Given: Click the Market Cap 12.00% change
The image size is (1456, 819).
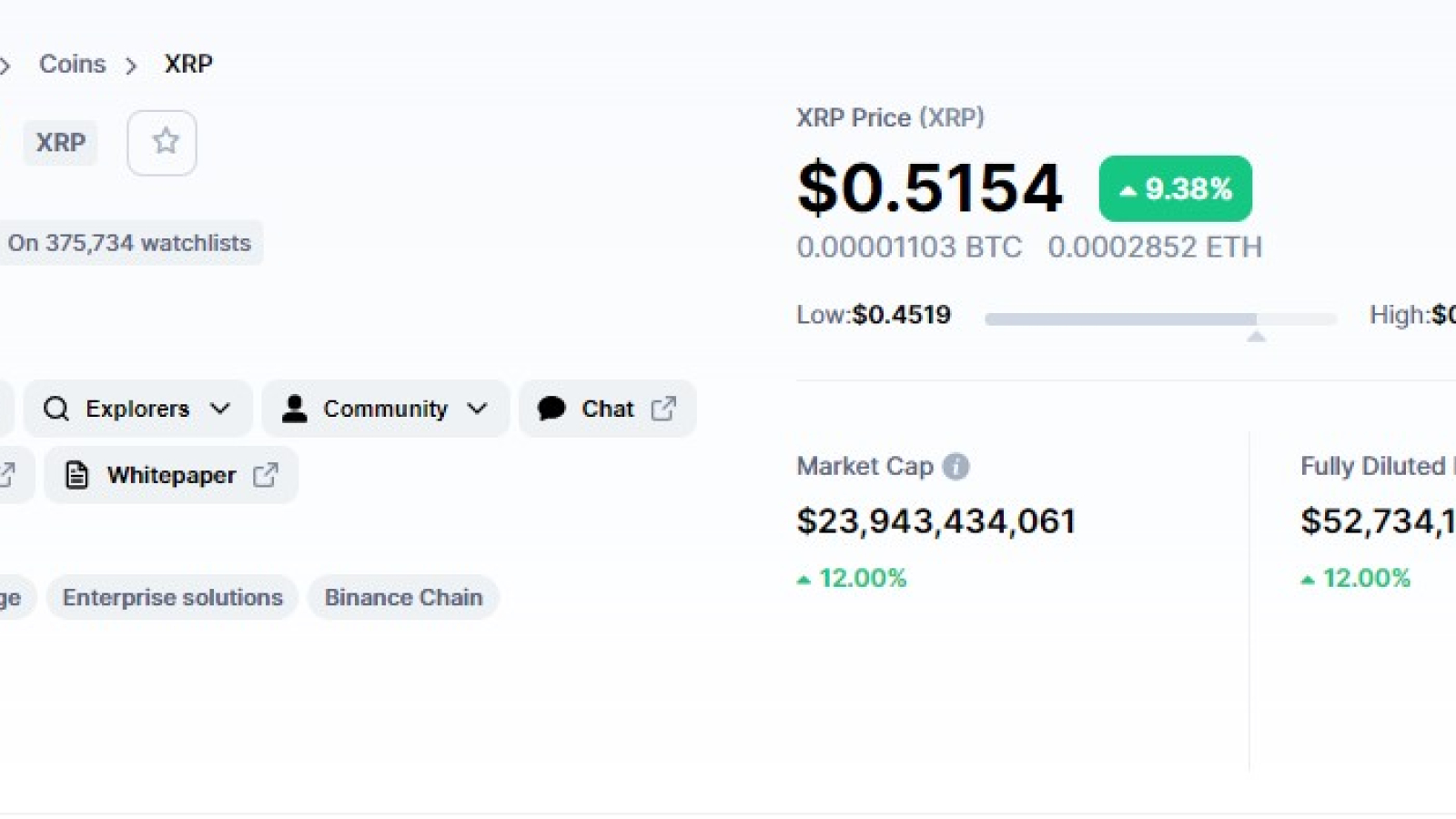Looking at the screenshot, I should coord(852,578).
